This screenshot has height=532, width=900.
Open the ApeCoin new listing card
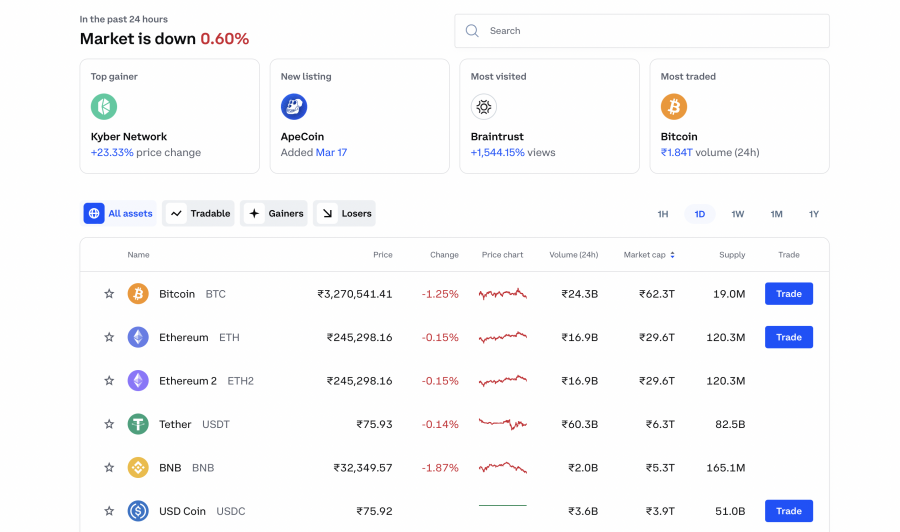point(360,116)
